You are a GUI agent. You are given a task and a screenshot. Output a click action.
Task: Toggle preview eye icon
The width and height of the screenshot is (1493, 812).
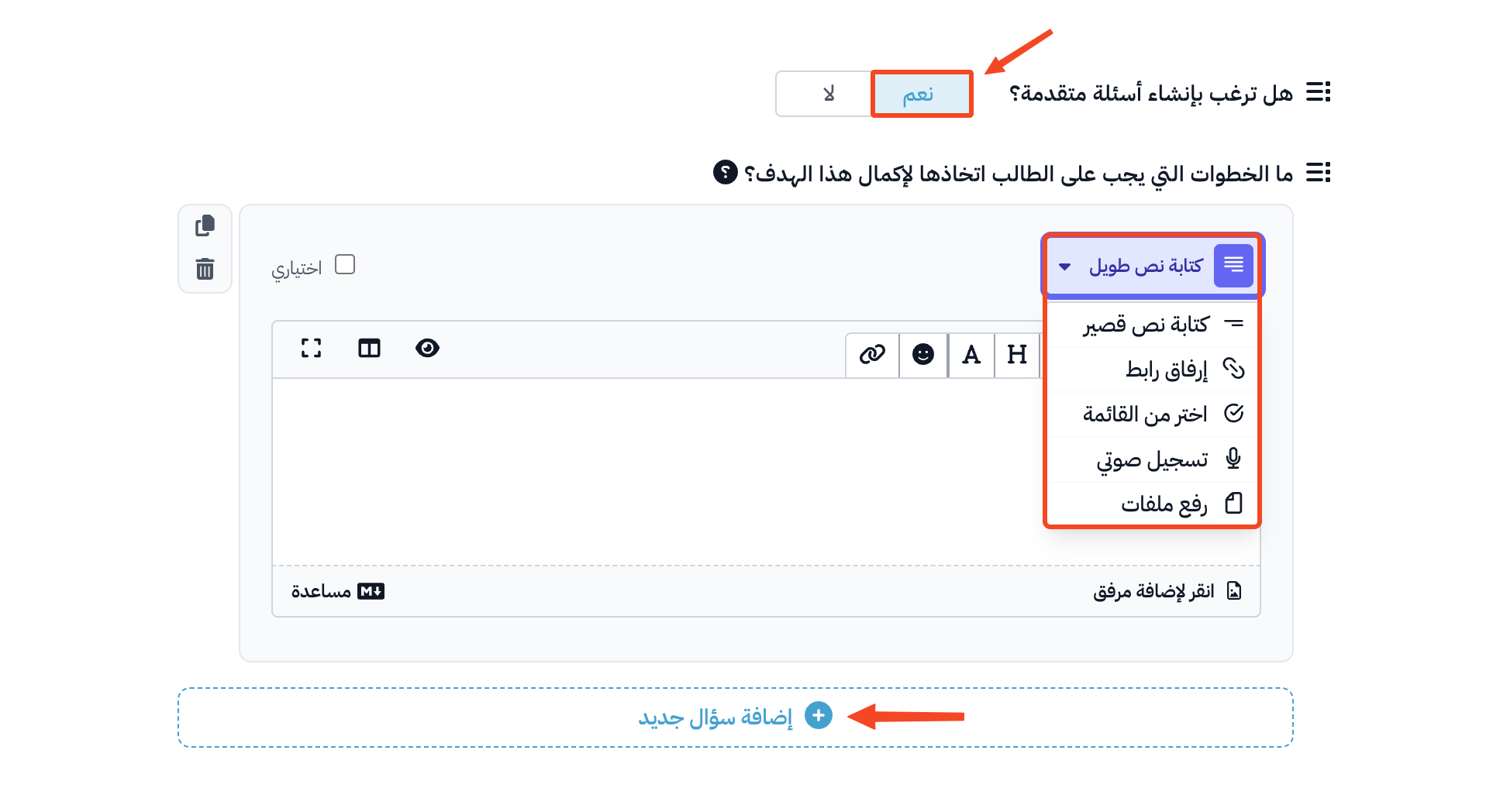(427, 348)
